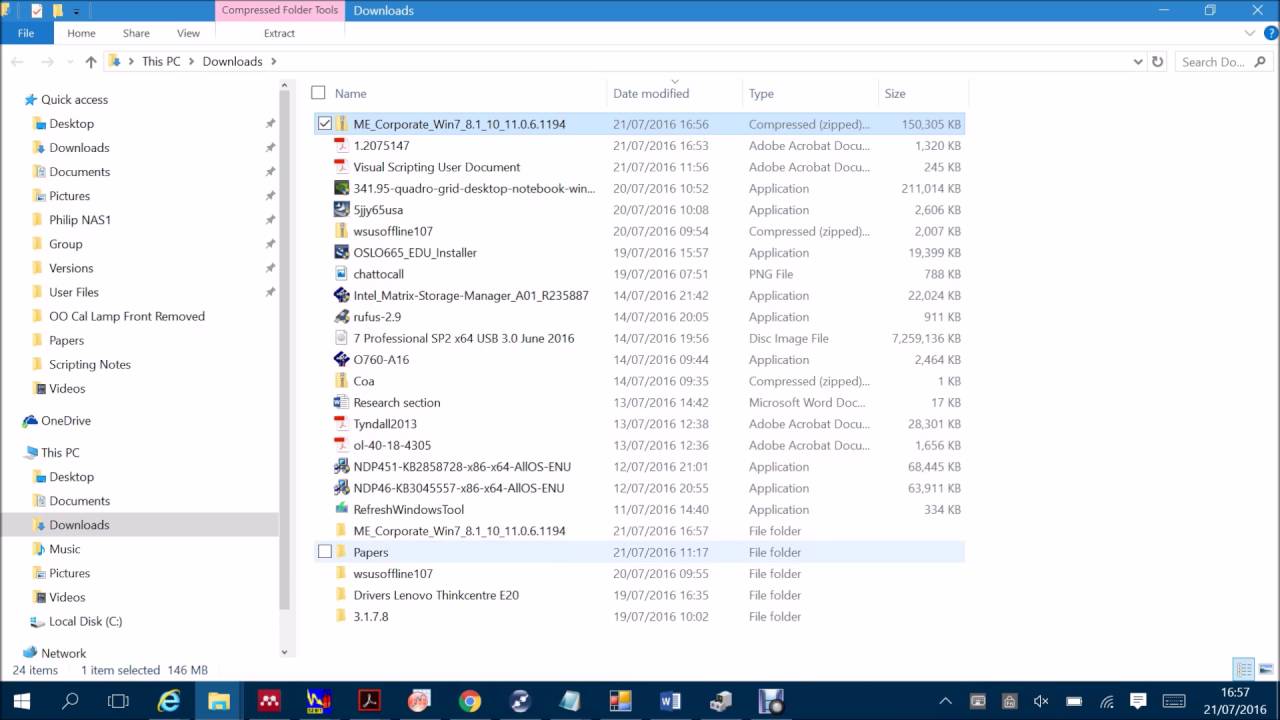The height and width of the screenshot is (720, 1280).
Task: Tick the select-all checkbox beside the Name header
Action: pos(318,93)
